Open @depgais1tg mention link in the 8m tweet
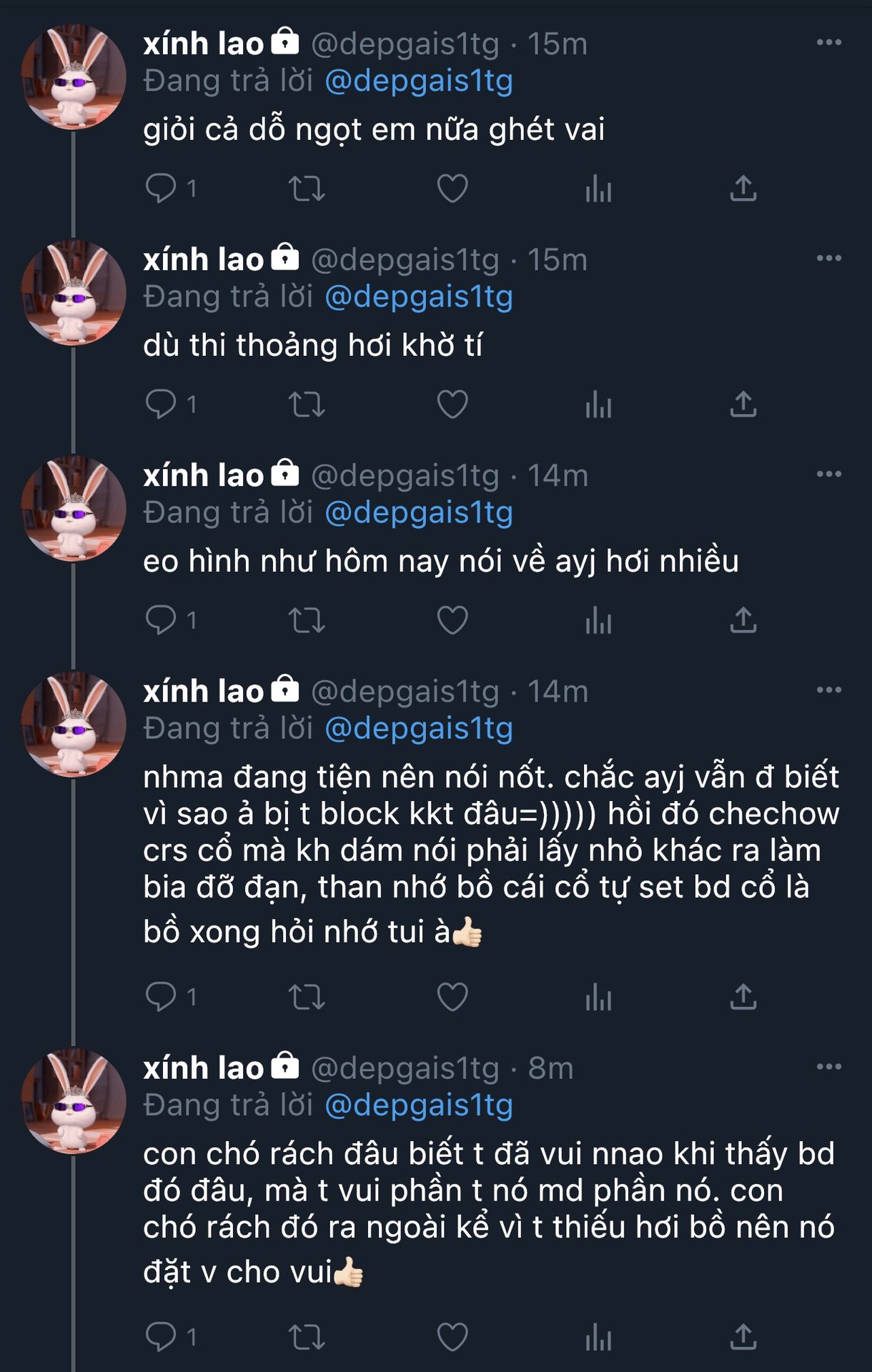The width and height of the screenshot is (872, 1372). pos(419,1105)
